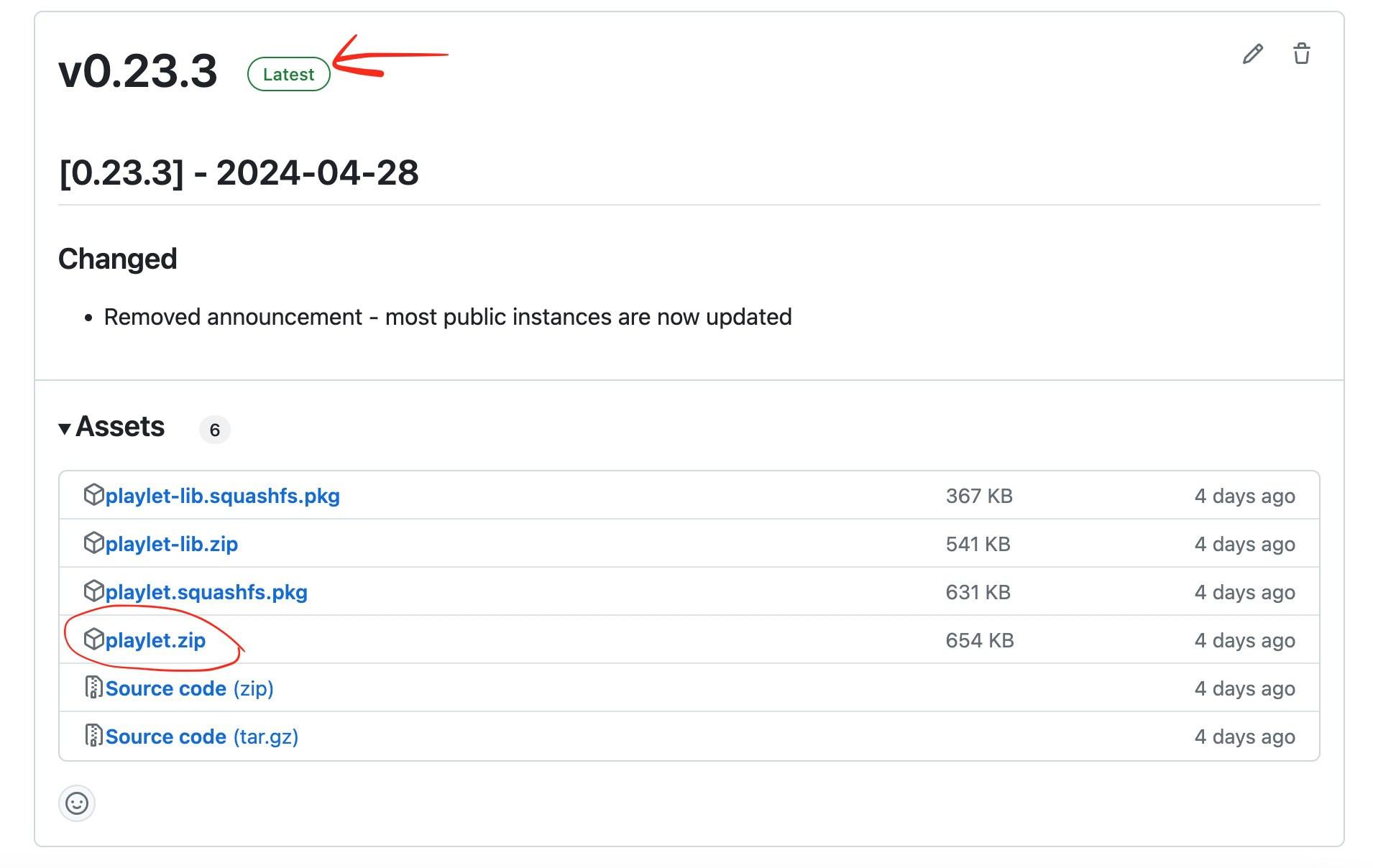Click package icon beside playlet.zip
The image size is (1373, 868).
(93, 640)
